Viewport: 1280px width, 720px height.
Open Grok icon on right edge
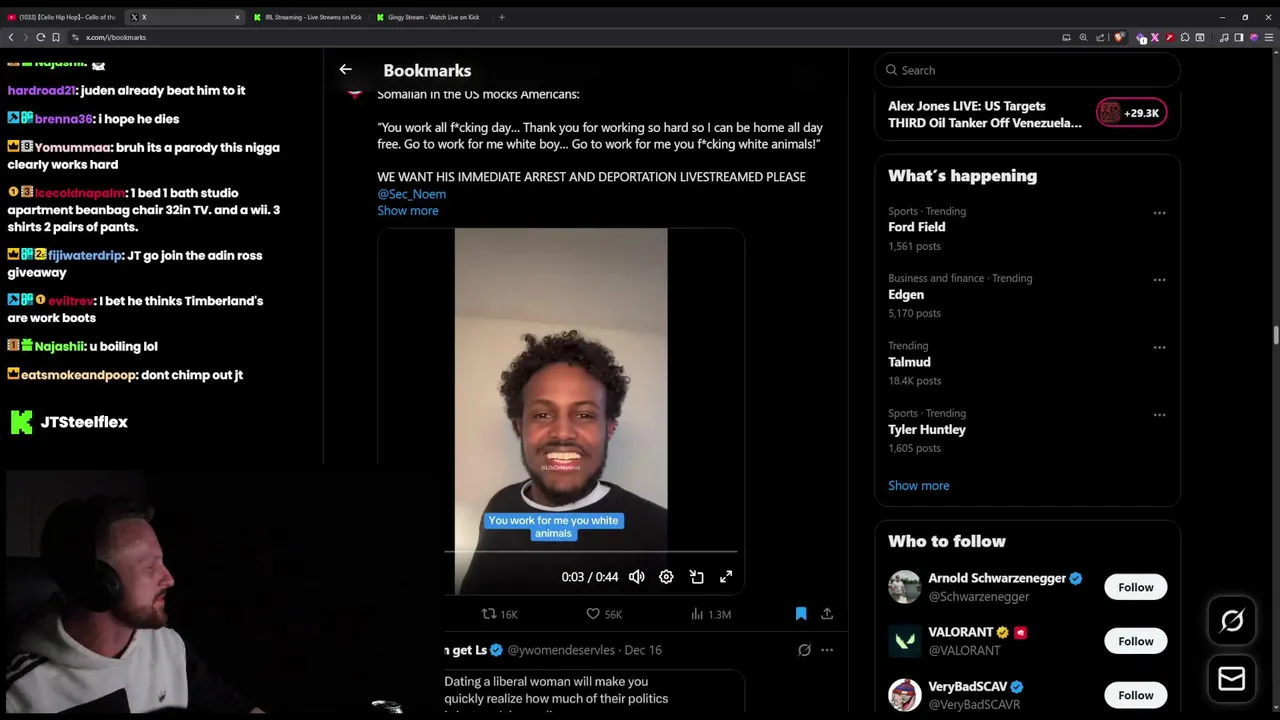point(1232,621)
